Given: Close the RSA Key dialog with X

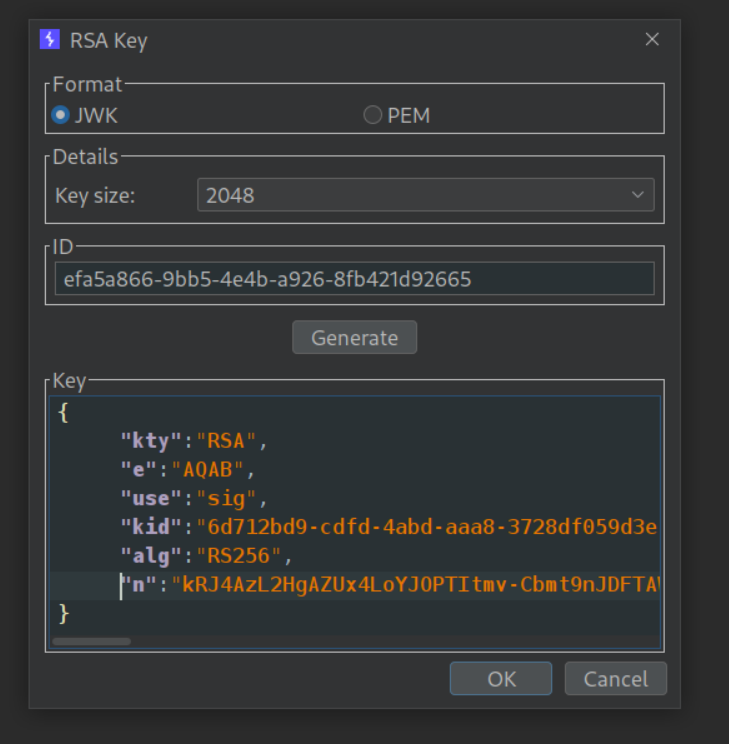Looking at the screenshot, I should pos(652,40).
